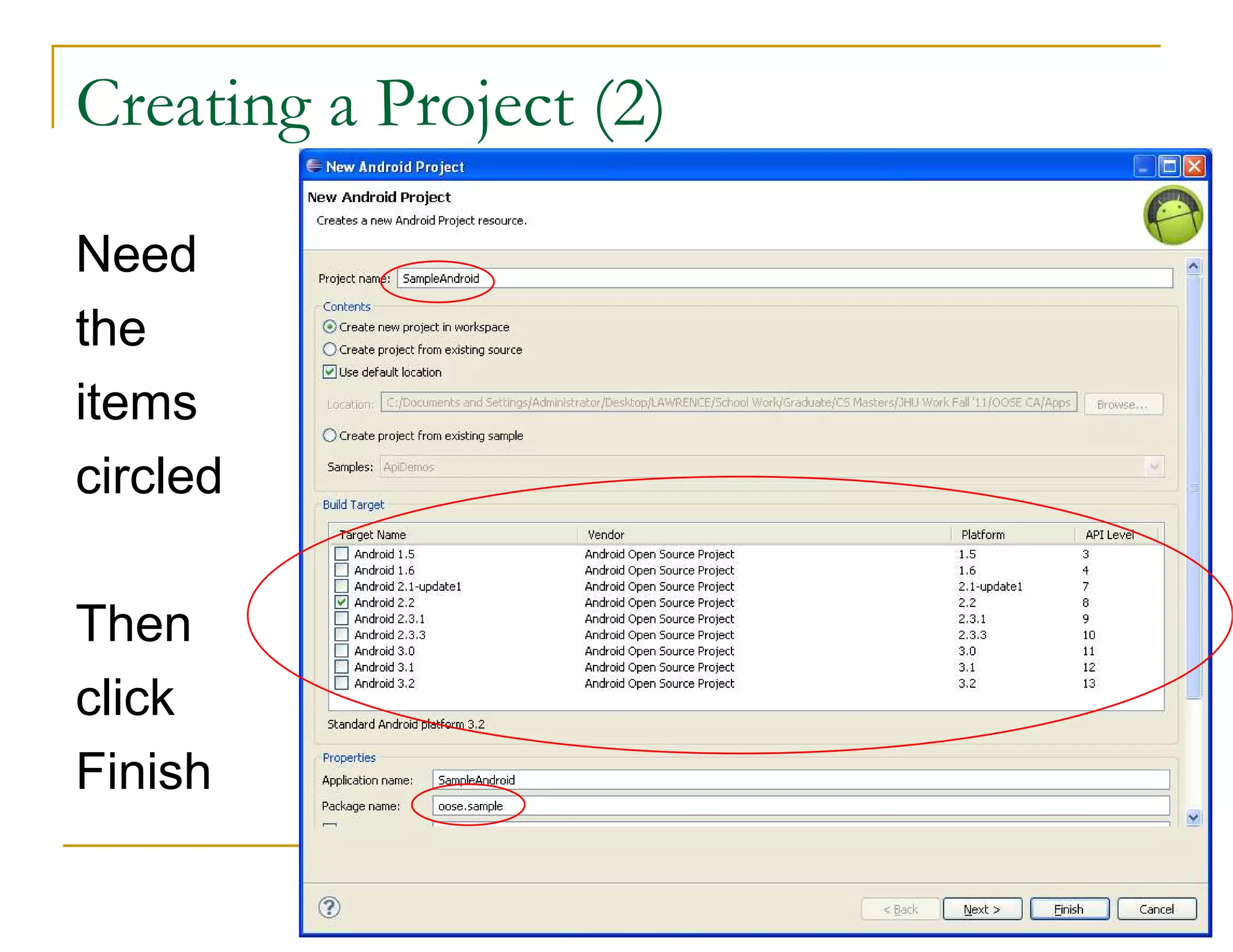Check the Android 2.1-update1 target
This screenshot has height=952, width=1233.
coord(341,586)
